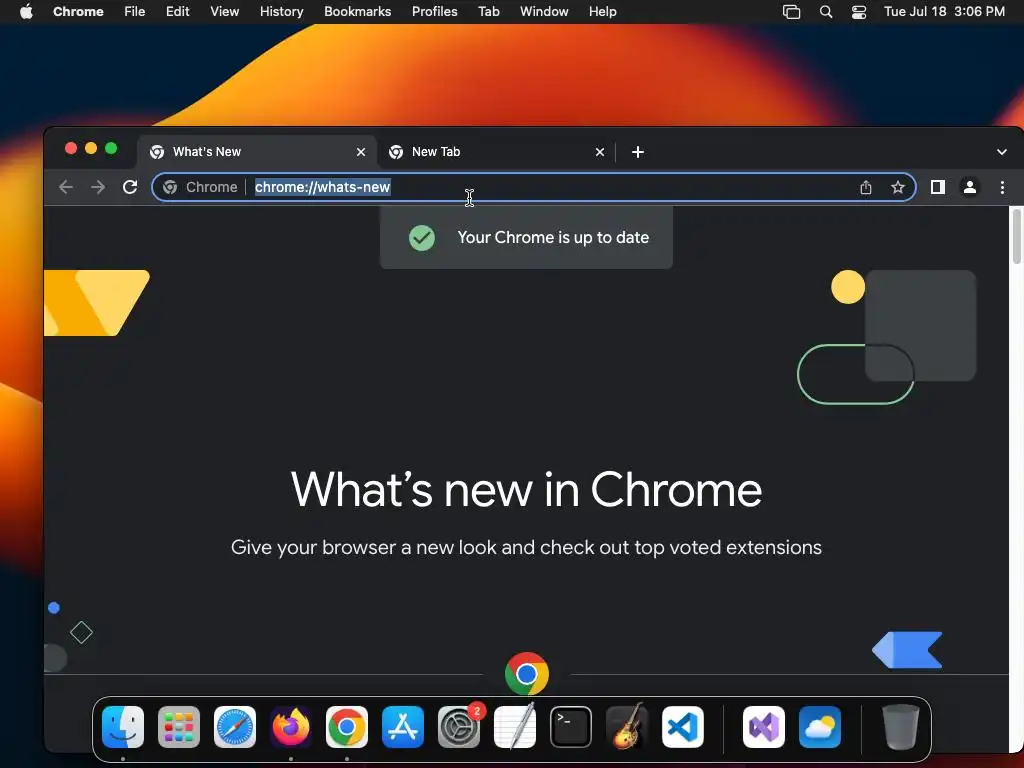Launch GarageBand from the Dock
Image resolution: width=1024 pixels, height=768 pixels.
627,727
